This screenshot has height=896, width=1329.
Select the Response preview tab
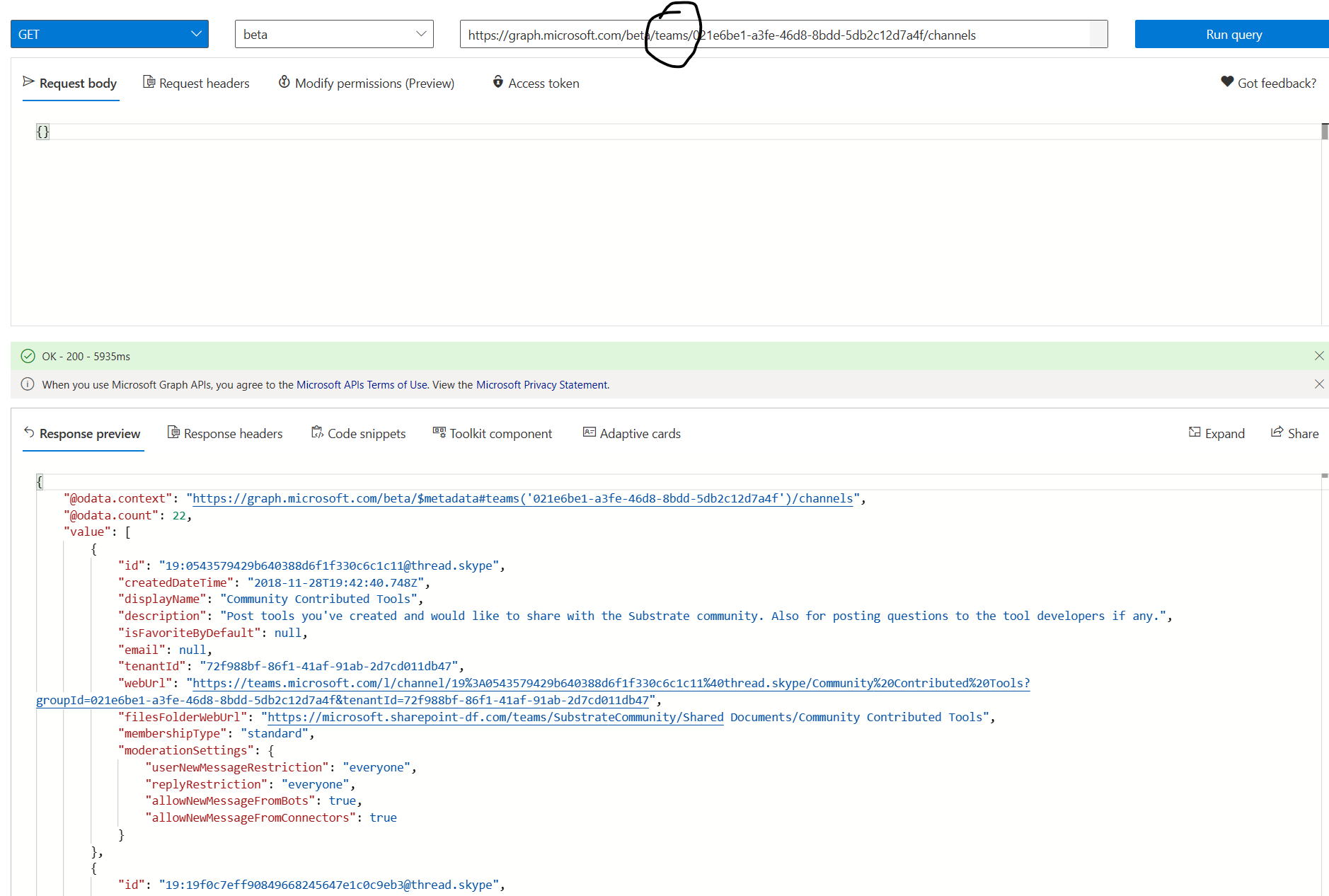click(x=83, y=434)
